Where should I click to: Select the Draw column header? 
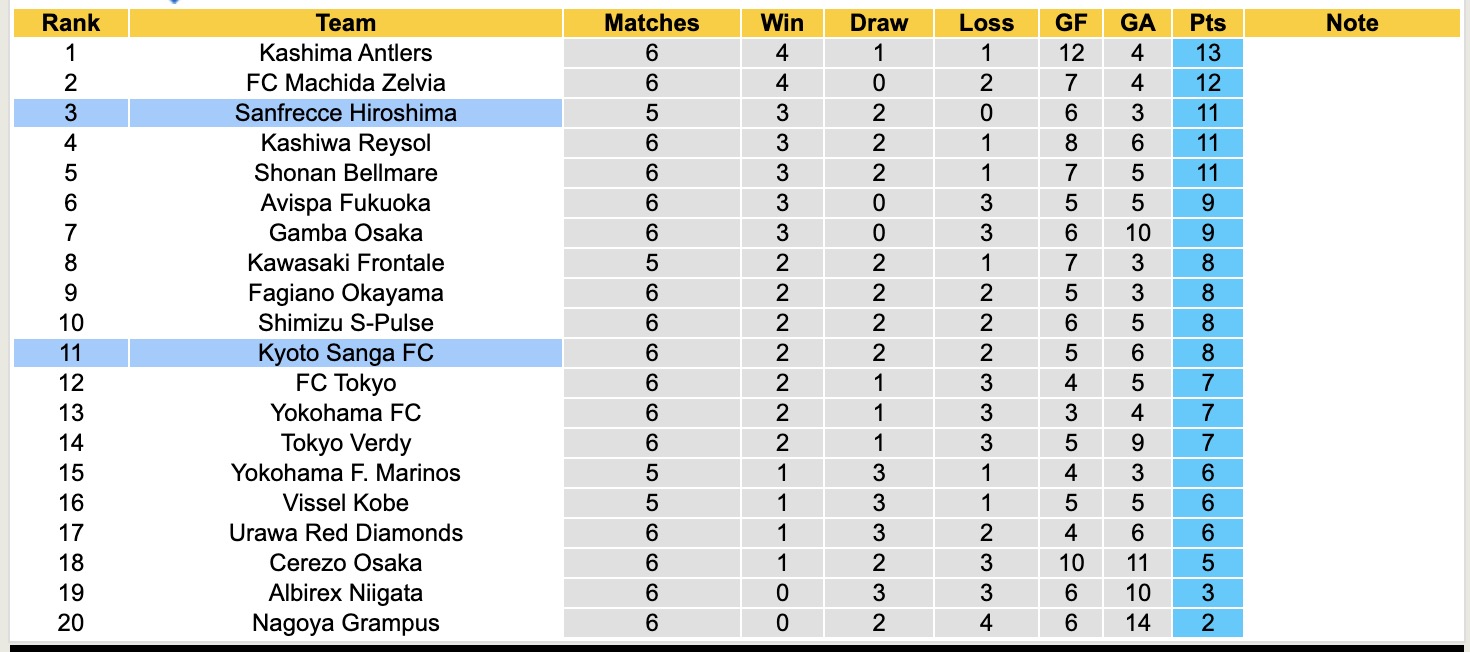pos(879,23)
